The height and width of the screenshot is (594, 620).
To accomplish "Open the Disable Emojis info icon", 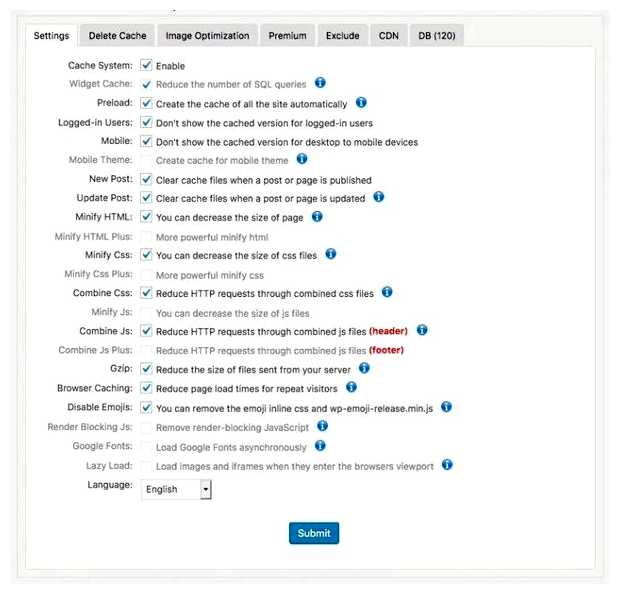I will 447,406.
